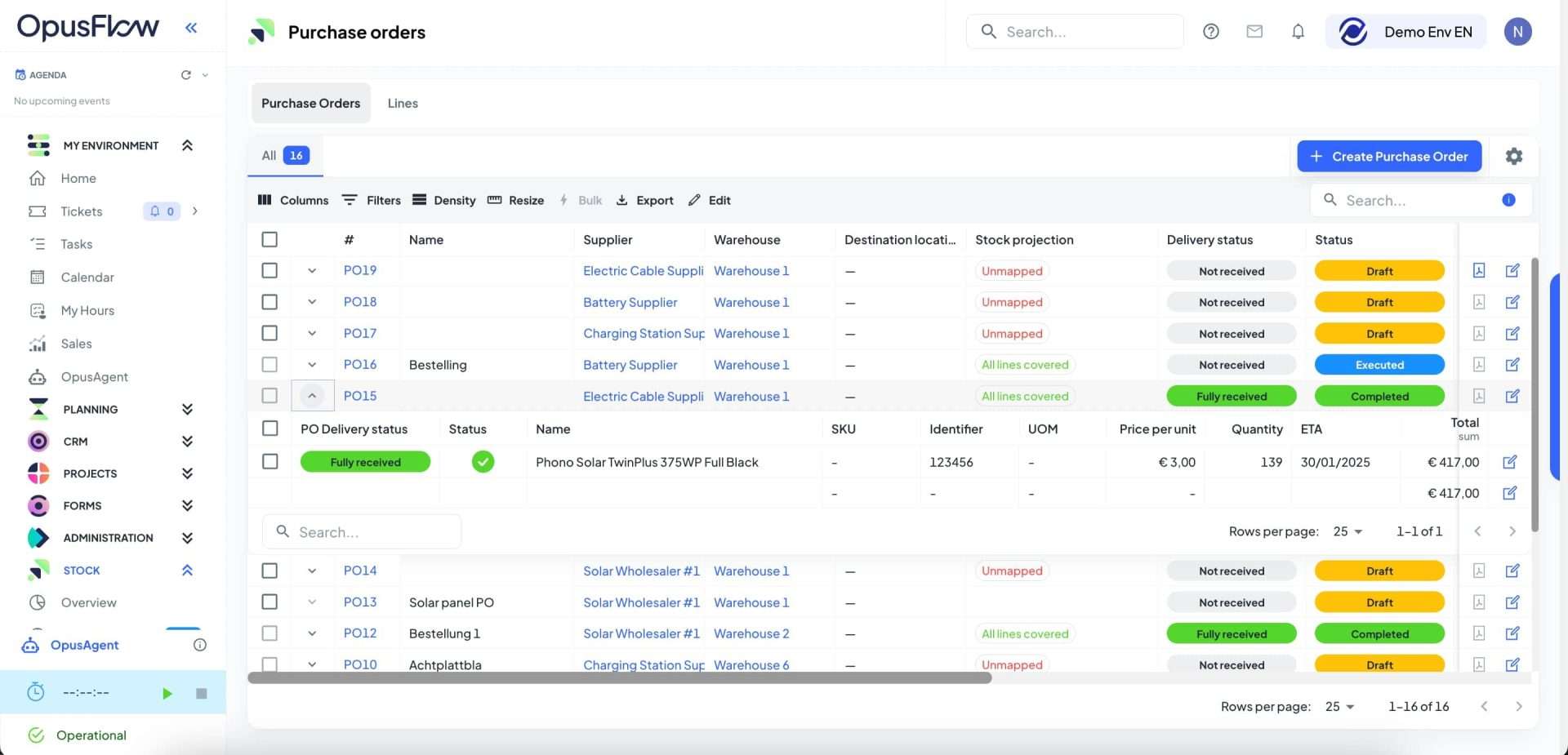Edit the Phono Solar TwinPlus line

[x=1510, y=462]
